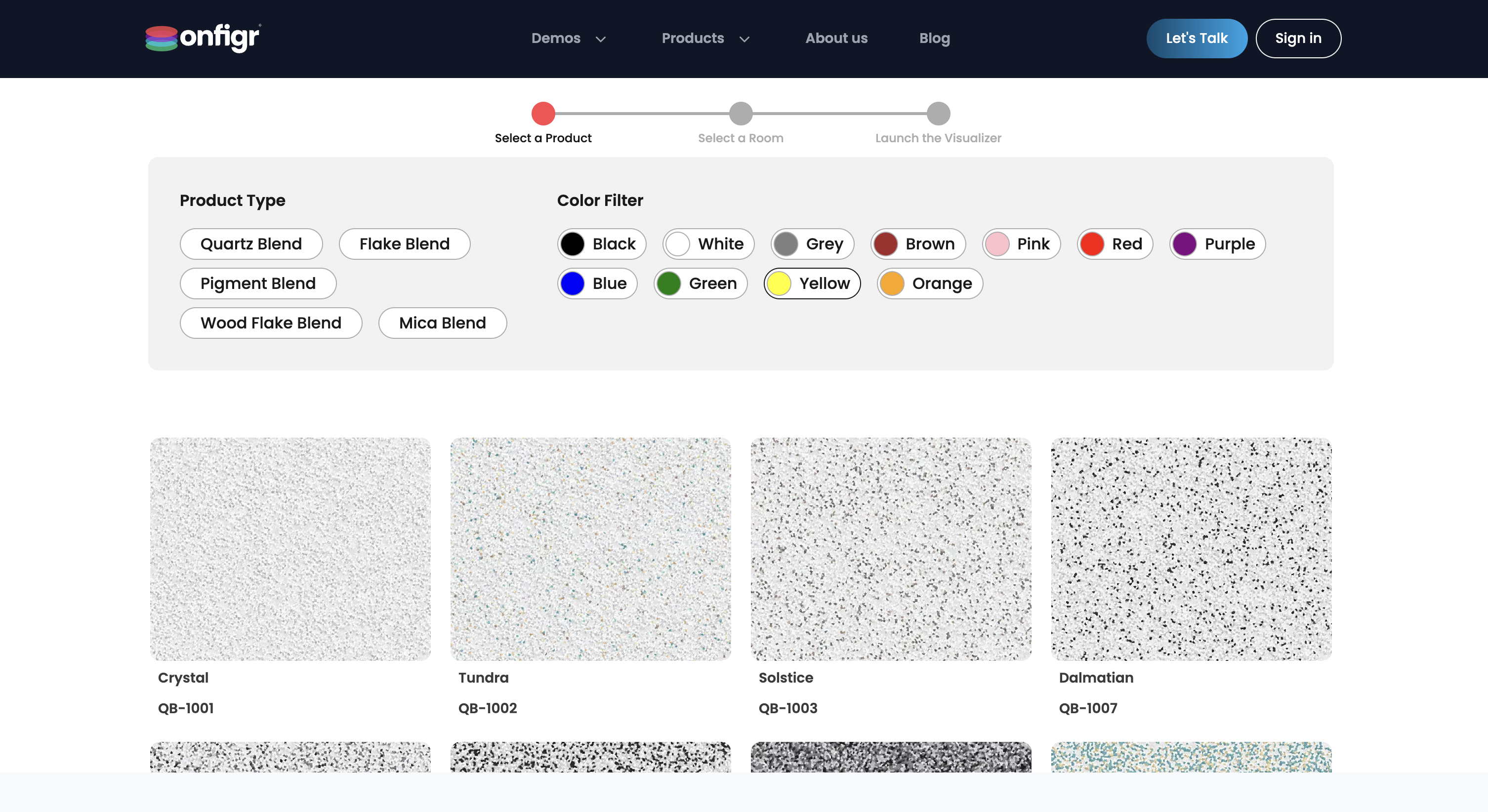1488x812 pixels.
Task: Click the Let's Talk button
Action: pyautogui.click(x=1196, y=38)
